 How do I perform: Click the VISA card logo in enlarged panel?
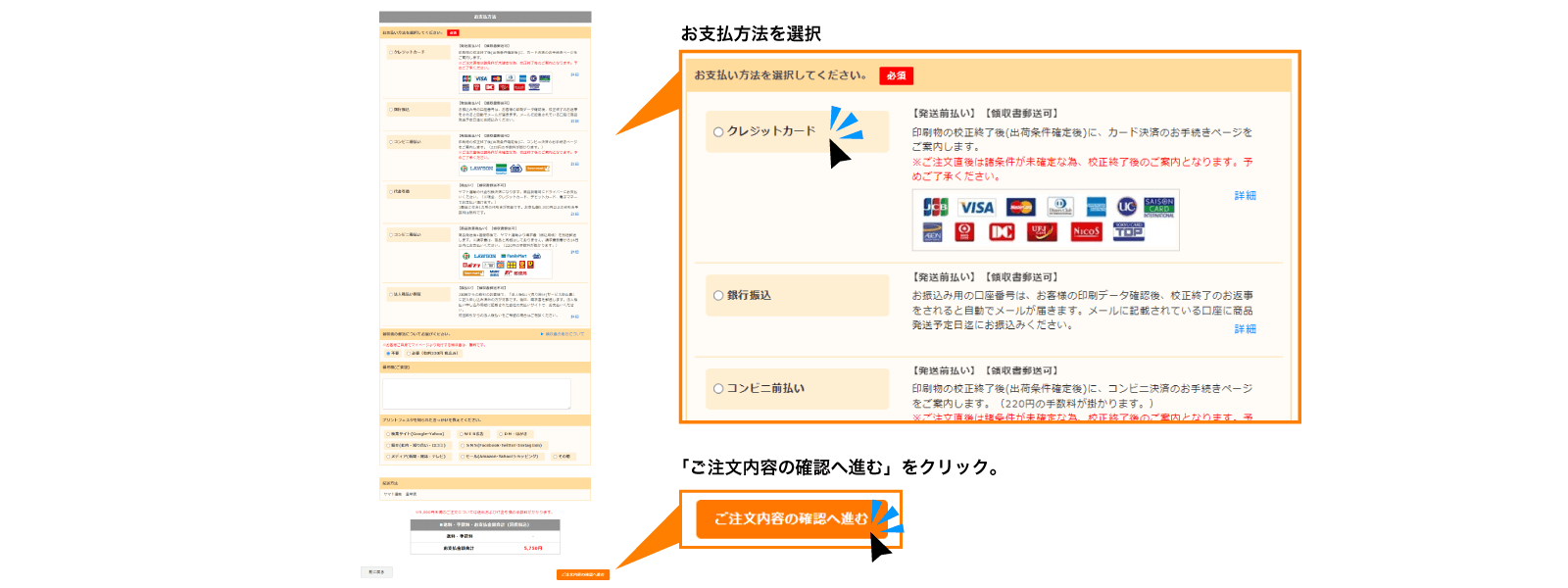(x=976, y=207)
